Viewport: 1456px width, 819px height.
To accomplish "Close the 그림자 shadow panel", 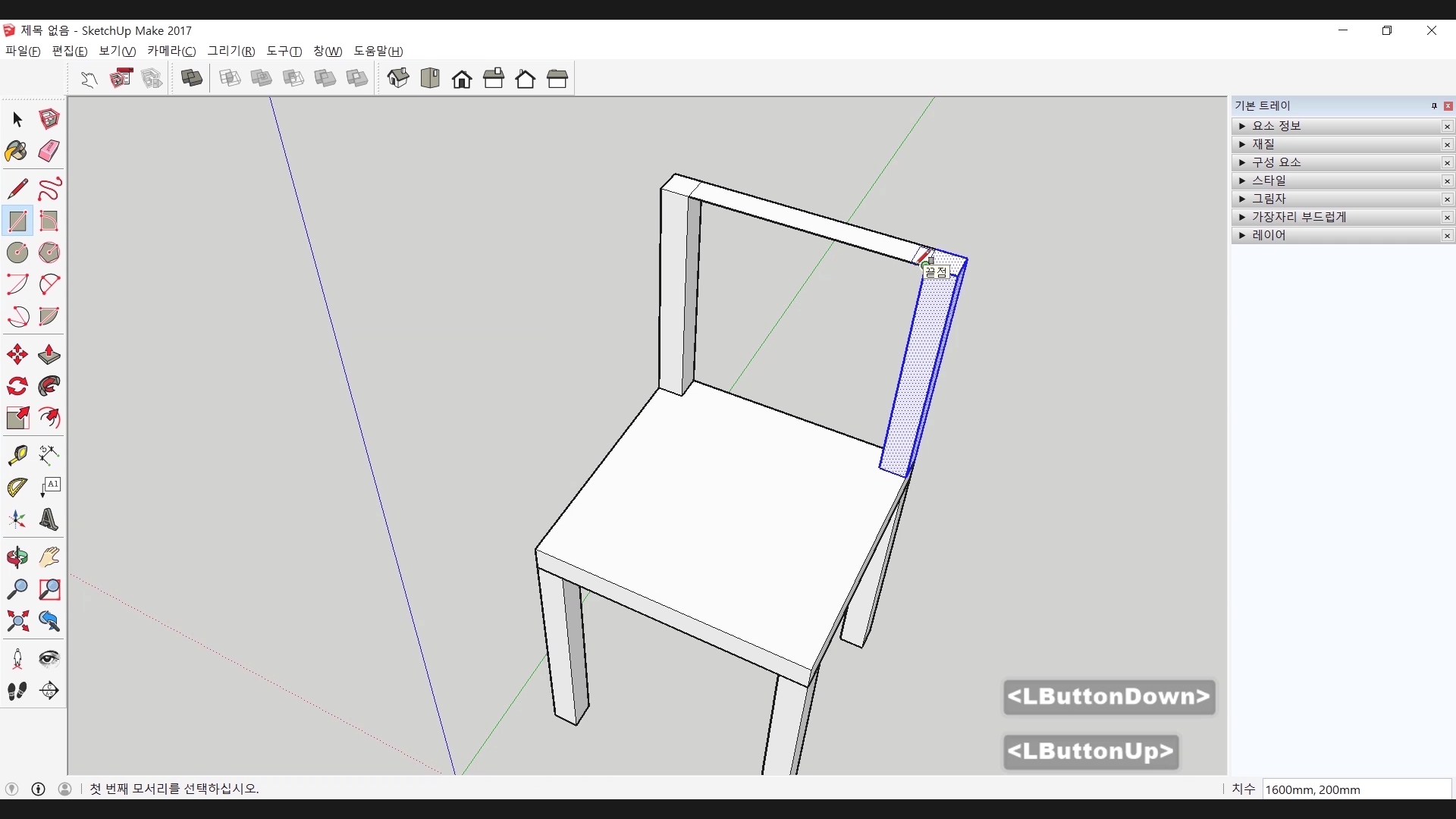I will (1447, 199).
